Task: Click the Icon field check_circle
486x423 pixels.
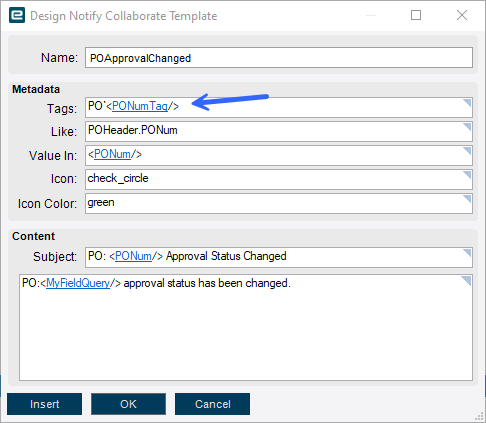Action: click(279, 179)
